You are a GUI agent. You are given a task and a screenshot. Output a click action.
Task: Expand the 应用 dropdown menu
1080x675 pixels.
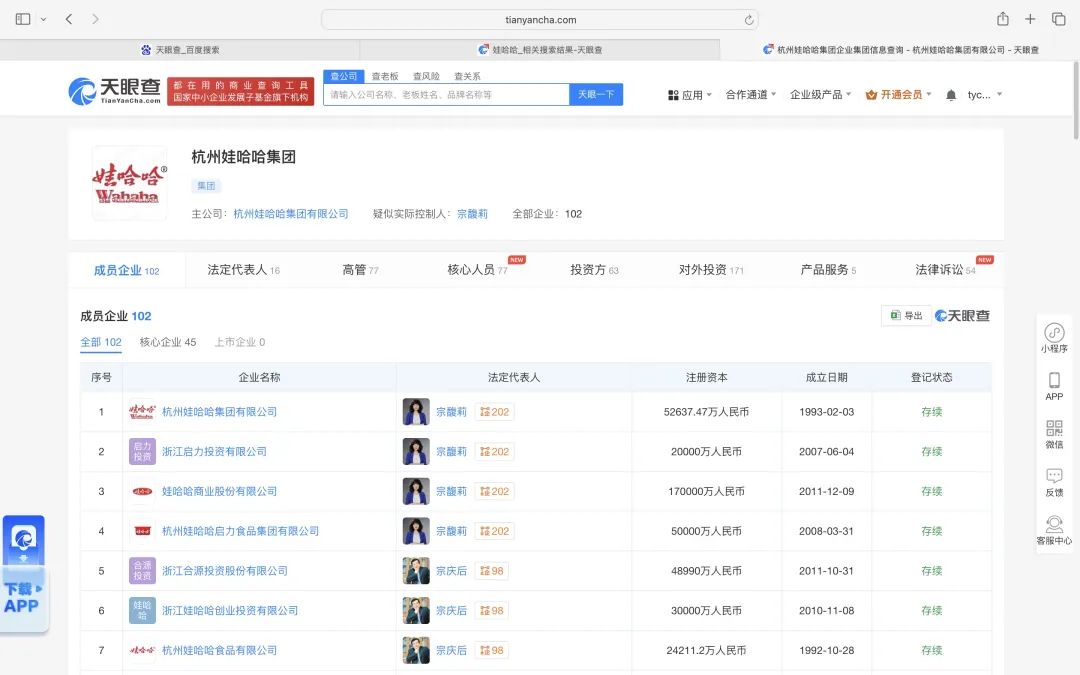pyautogui.click(x=689, y=95)
